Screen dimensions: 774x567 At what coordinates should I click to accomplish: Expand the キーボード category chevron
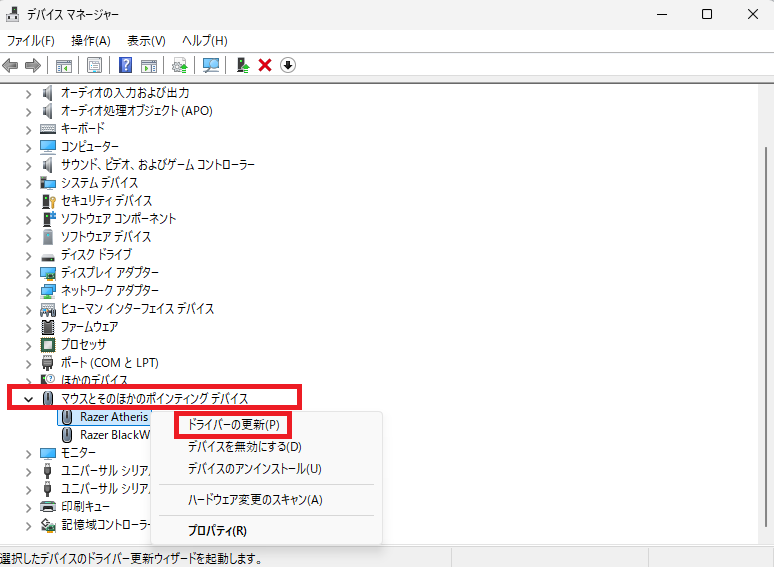pyautogui.click(x=29, y=130)
